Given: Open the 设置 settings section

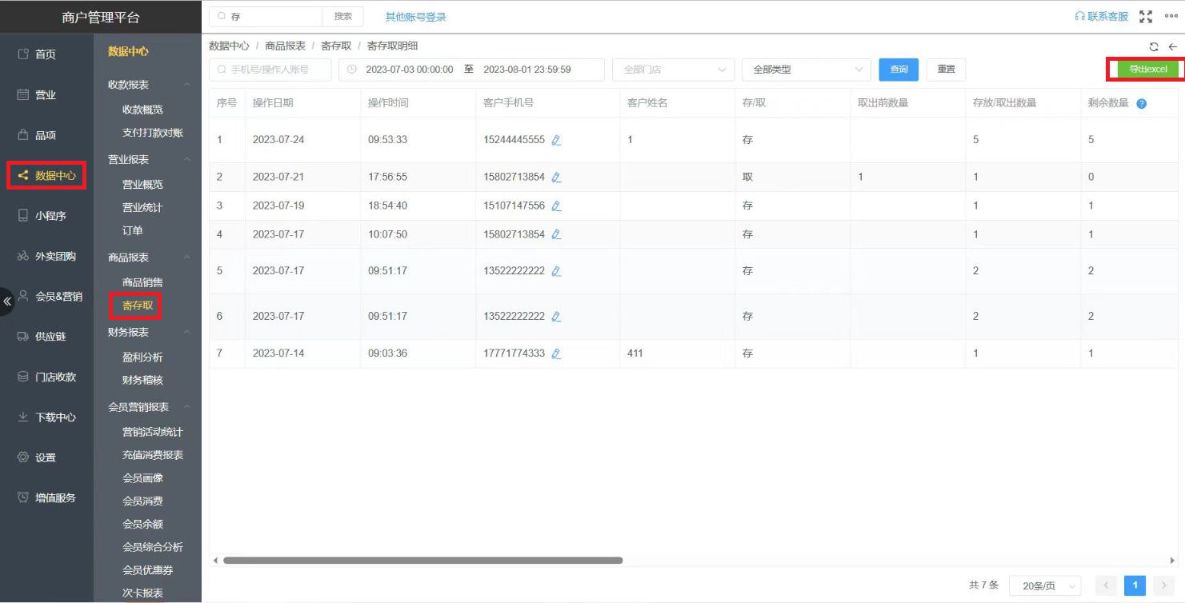Looking at the screenshot, I should [36, 457].
